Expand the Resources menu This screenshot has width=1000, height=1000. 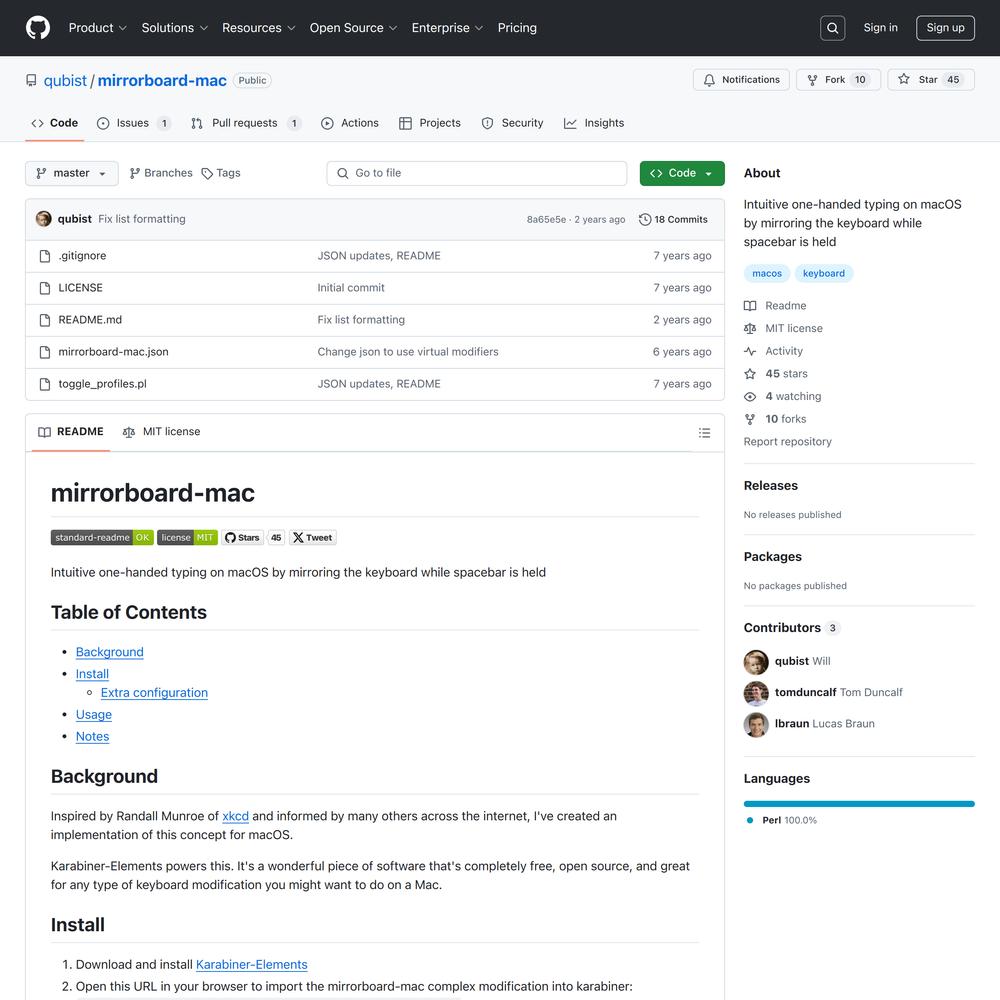pos(258,28)
